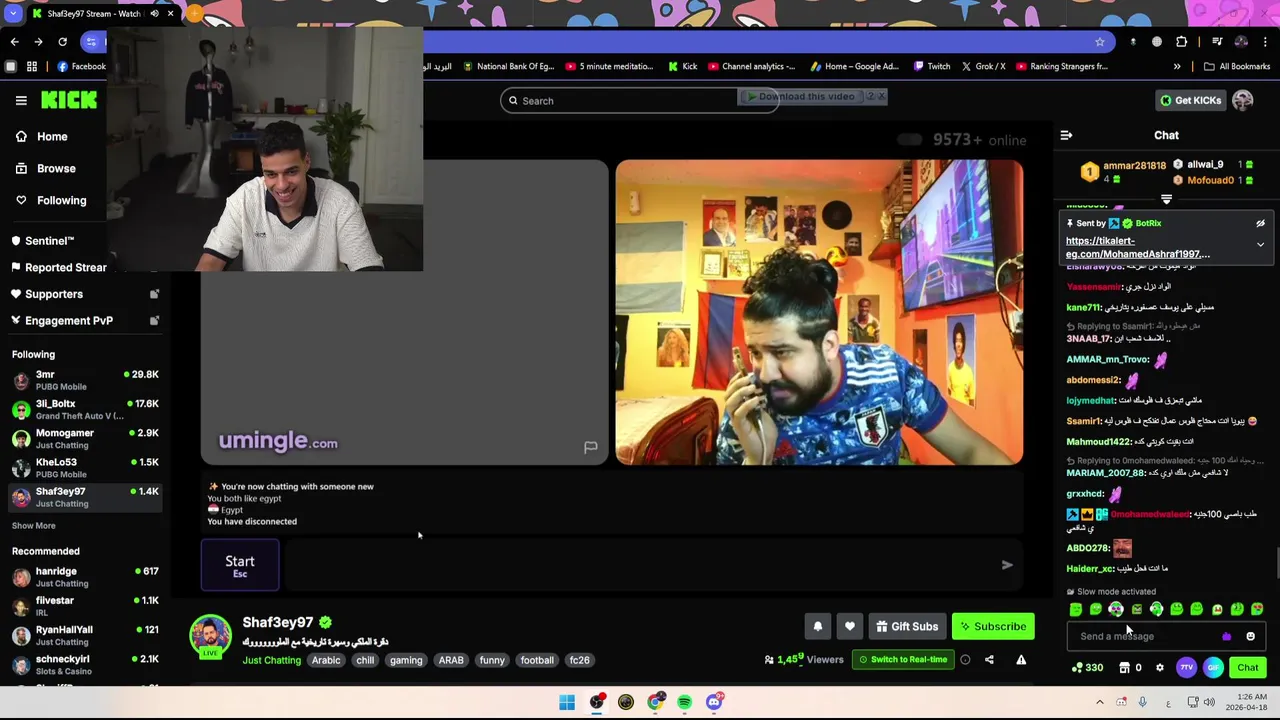Open Spotify from the Windows taskbar
1280x720 pixels.
(684, 702)
